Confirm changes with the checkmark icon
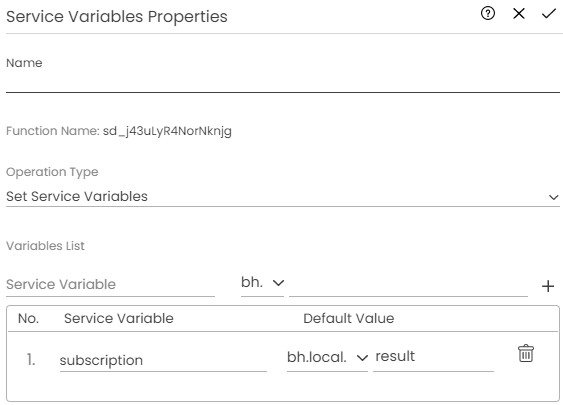This screenshot has width=563, height=405. tap(549, 14)
